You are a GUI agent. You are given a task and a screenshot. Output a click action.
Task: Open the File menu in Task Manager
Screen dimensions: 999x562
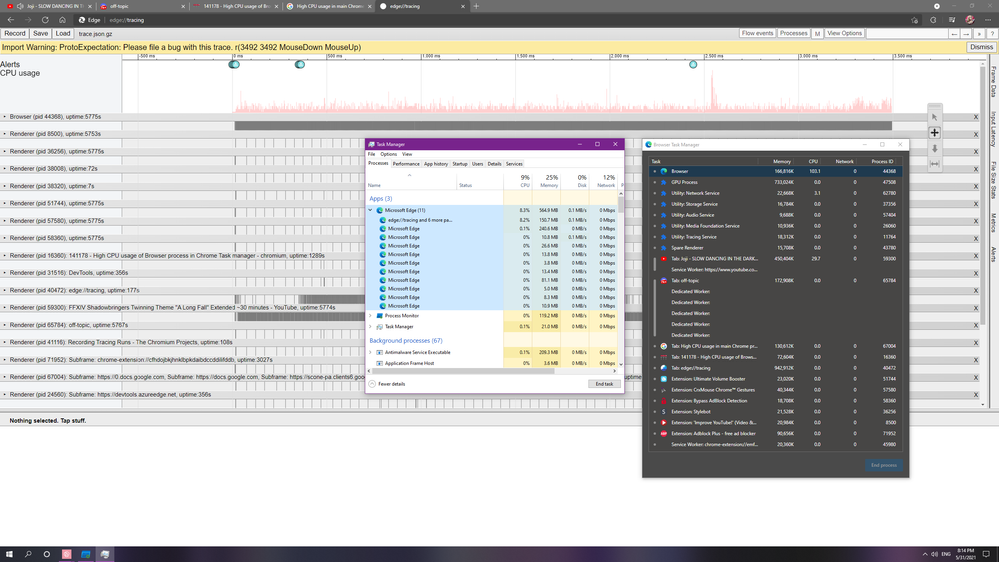pyautogui.click(x=371, y=154)
